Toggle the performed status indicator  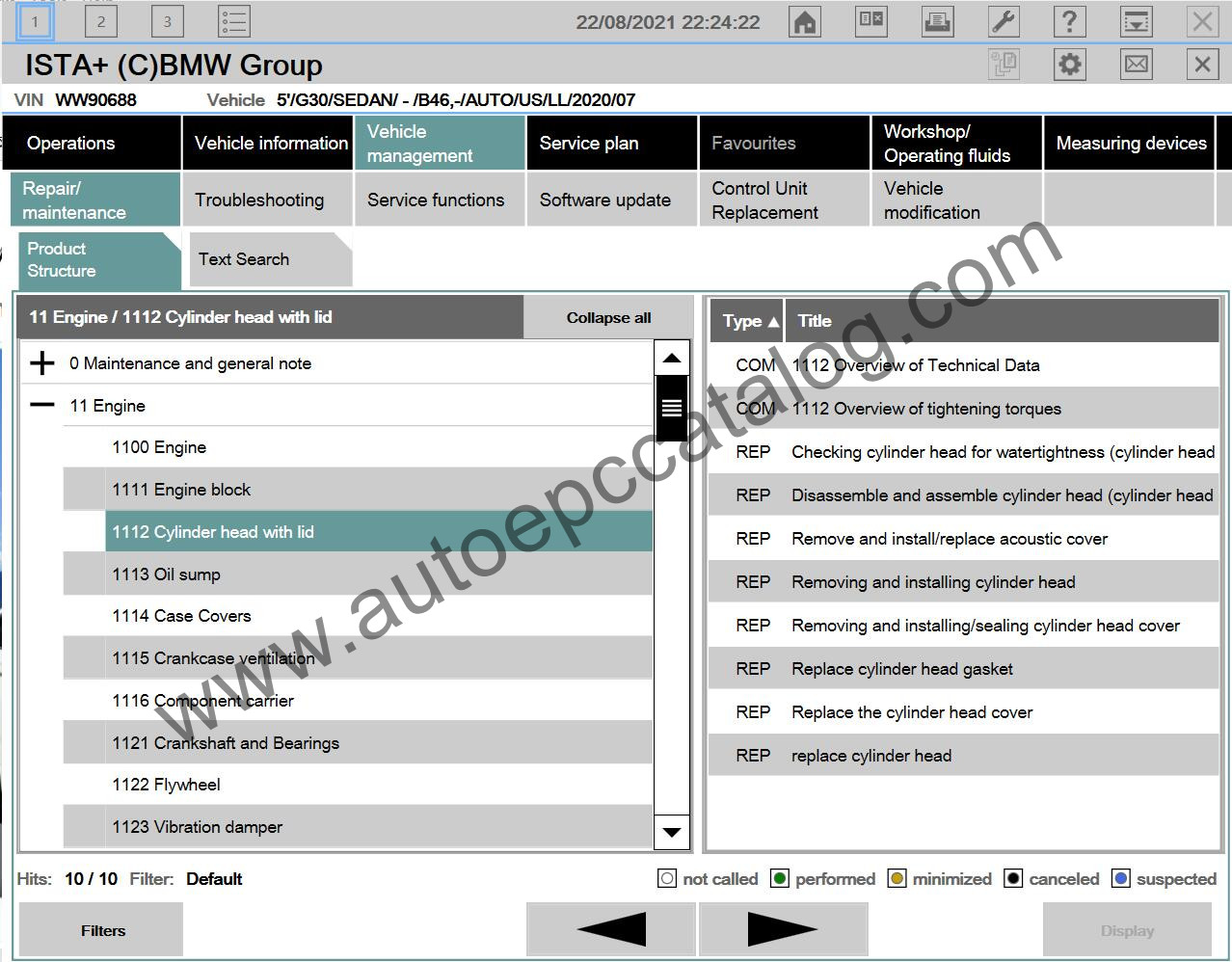[780, 879]
